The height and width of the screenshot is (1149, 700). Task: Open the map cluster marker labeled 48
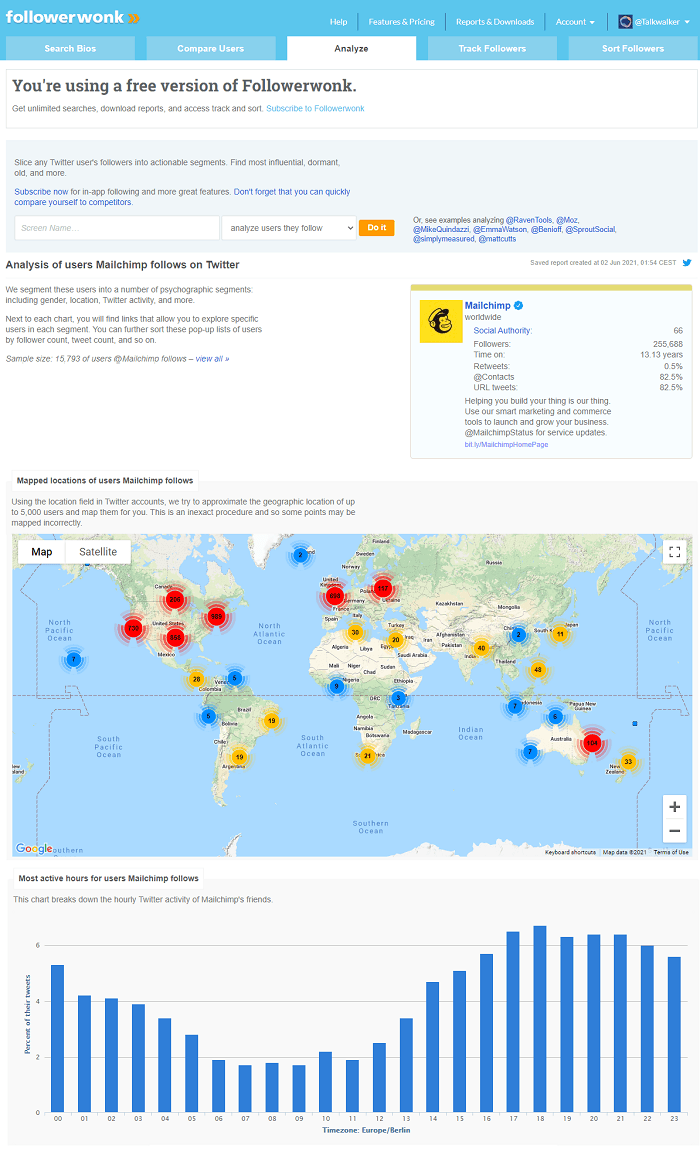click(x=538, y=669)
